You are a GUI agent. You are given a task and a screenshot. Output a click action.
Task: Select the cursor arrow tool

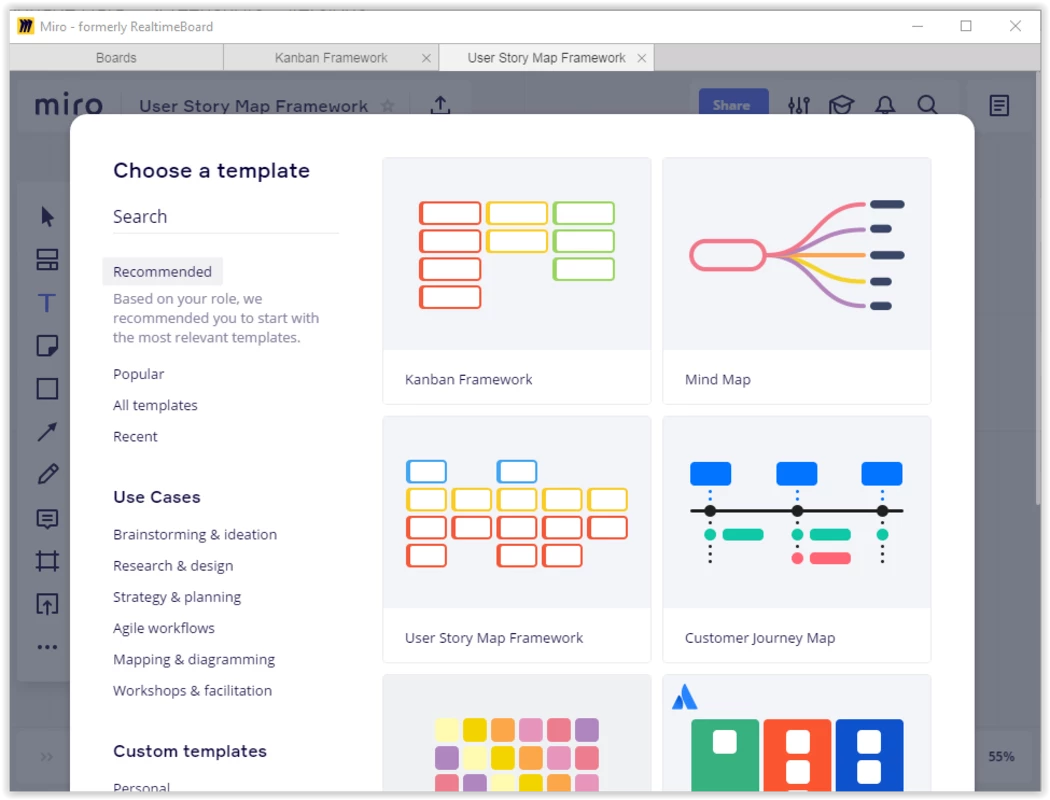click(x=47, y=217)
